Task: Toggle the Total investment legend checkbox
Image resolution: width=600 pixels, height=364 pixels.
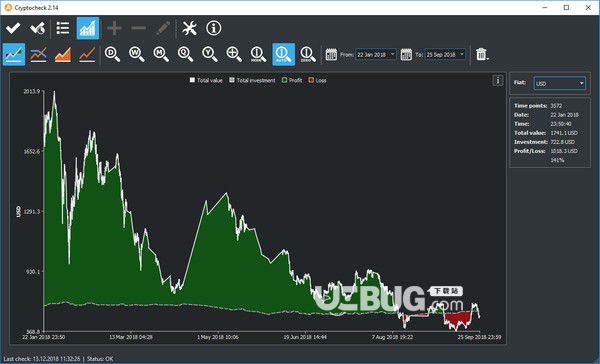Action: (x=232, y=80)
